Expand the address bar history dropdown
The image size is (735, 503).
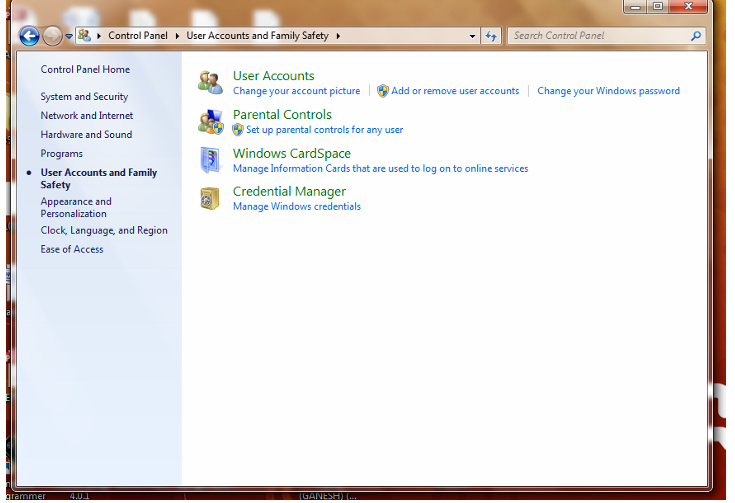pos(472,36)
